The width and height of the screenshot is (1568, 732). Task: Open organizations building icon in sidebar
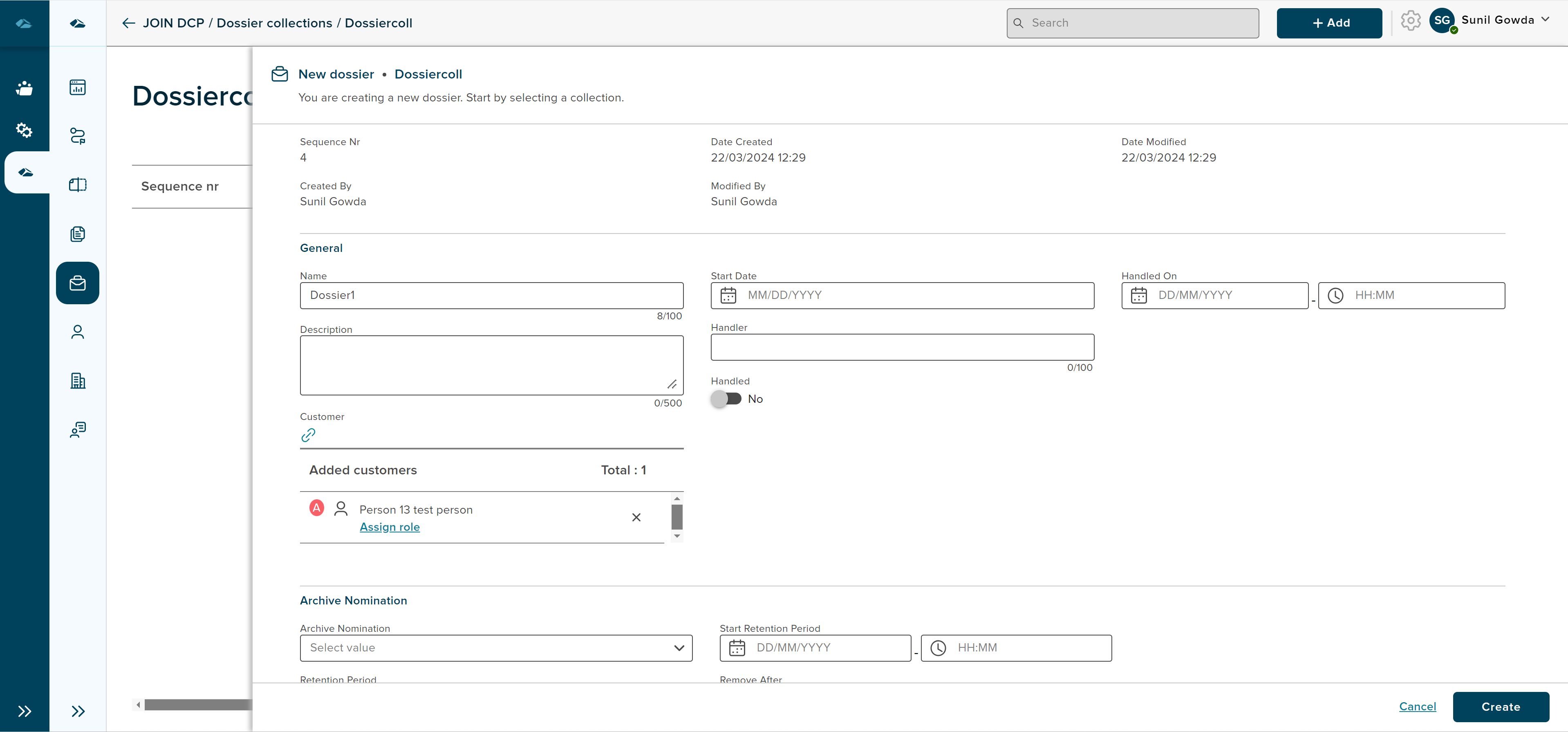[77, 381]
